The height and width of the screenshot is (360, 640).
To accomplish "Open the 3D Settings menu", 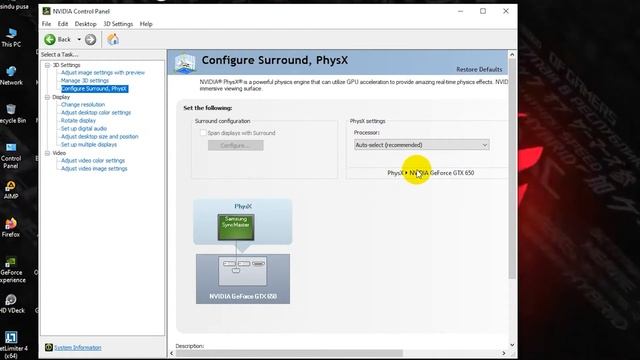I will click(118, 24).
